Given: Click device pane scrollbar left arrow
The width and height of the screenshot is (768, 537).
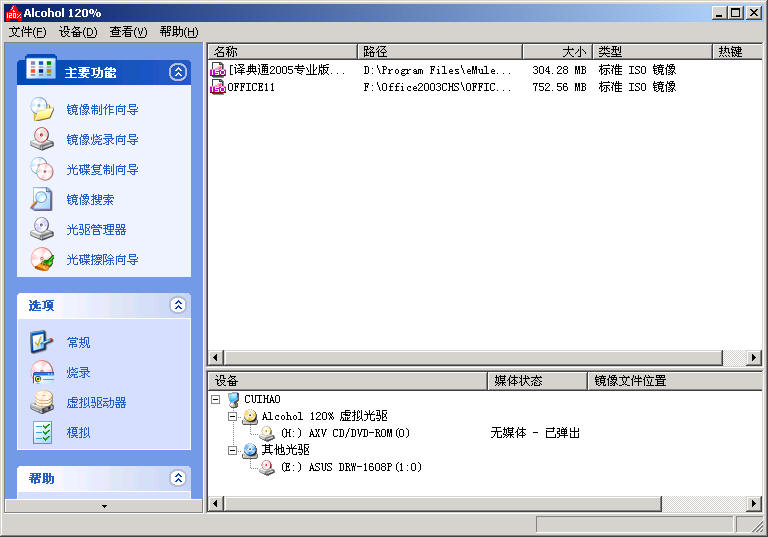Looking at the screenshot, I should pyautogui.click(x=215, y=503).
